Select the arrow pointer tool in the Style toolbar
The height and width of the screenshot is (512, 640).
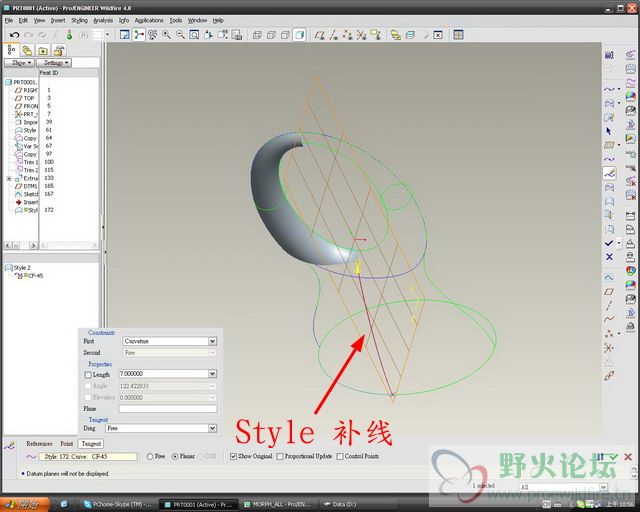click(x=609, y=131)
